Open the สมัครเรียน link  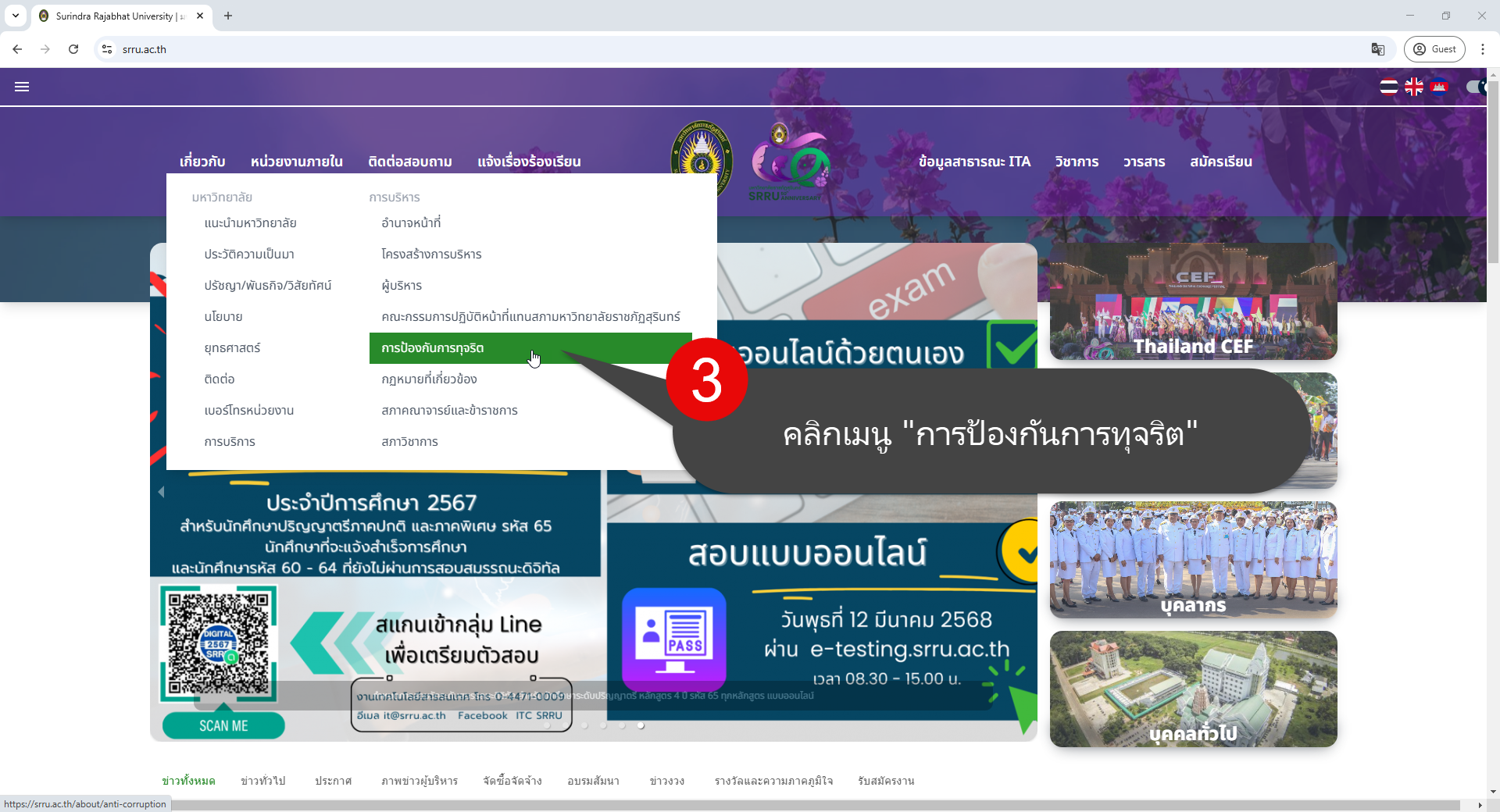(1220, 162)
